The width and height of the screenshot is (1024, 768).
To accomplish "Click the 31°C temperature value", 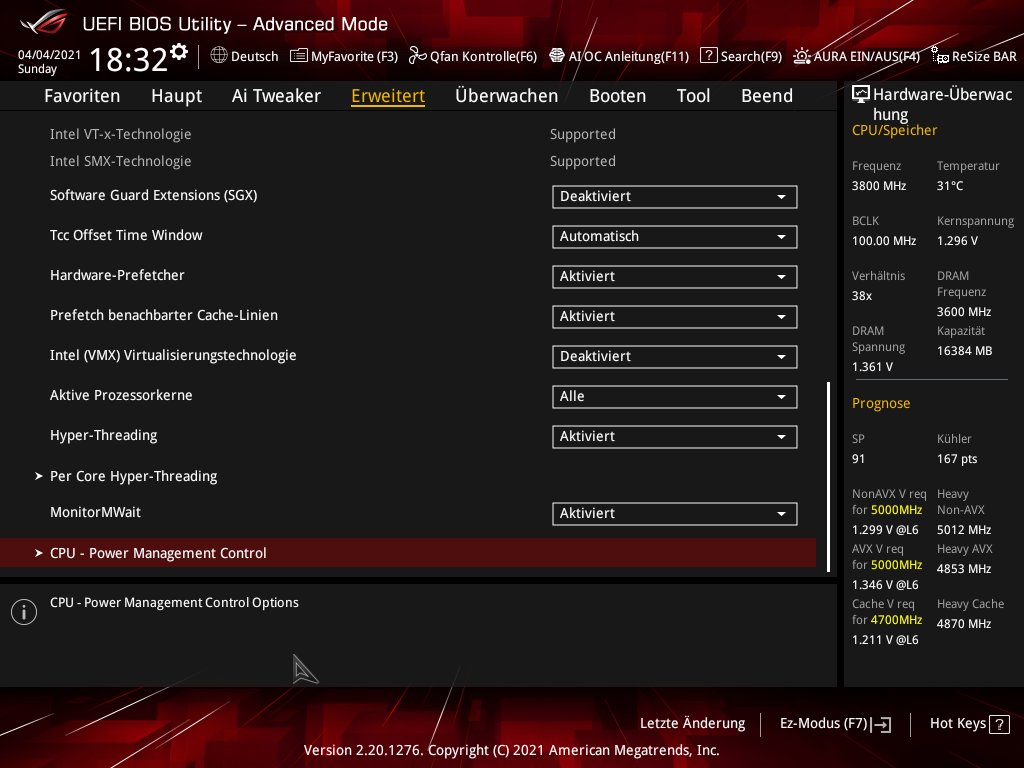I will tap(950, 186).
